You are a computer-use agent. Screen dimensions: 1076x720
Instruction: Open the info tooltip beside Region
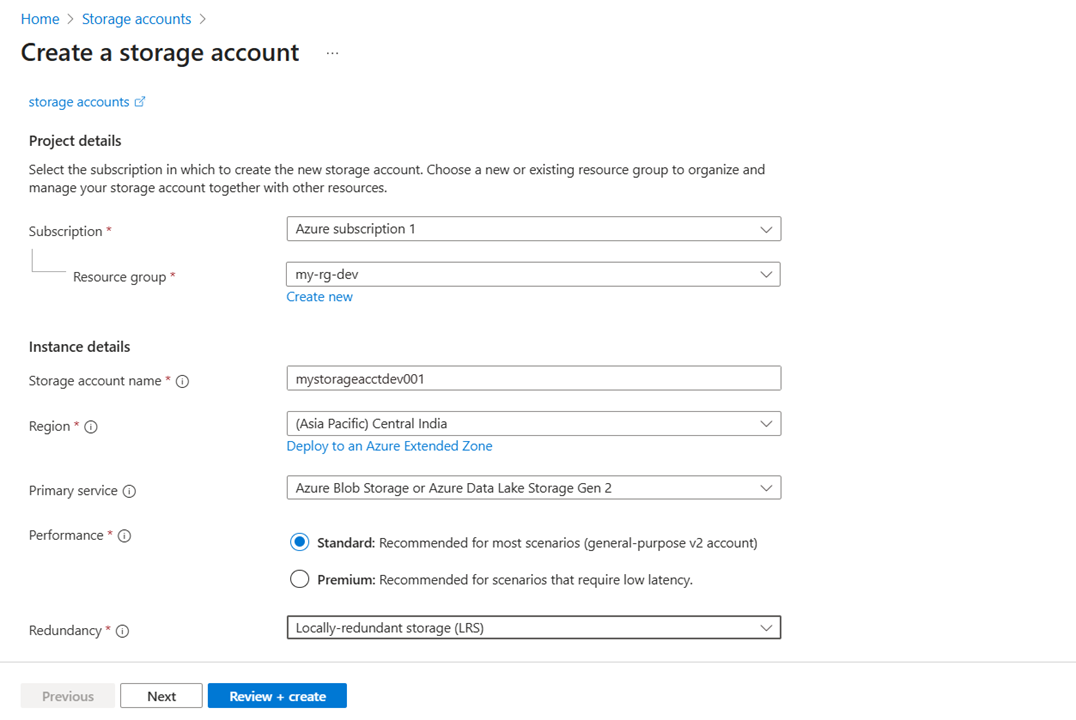[x=89, y=426]
